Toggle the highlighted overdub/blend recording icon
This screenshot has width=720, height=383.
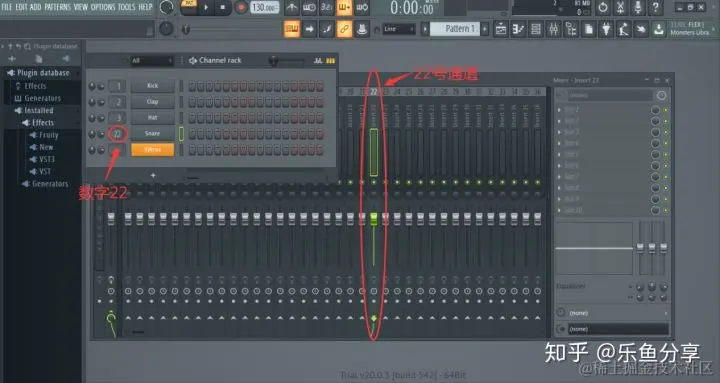click(x=344, y=7)
